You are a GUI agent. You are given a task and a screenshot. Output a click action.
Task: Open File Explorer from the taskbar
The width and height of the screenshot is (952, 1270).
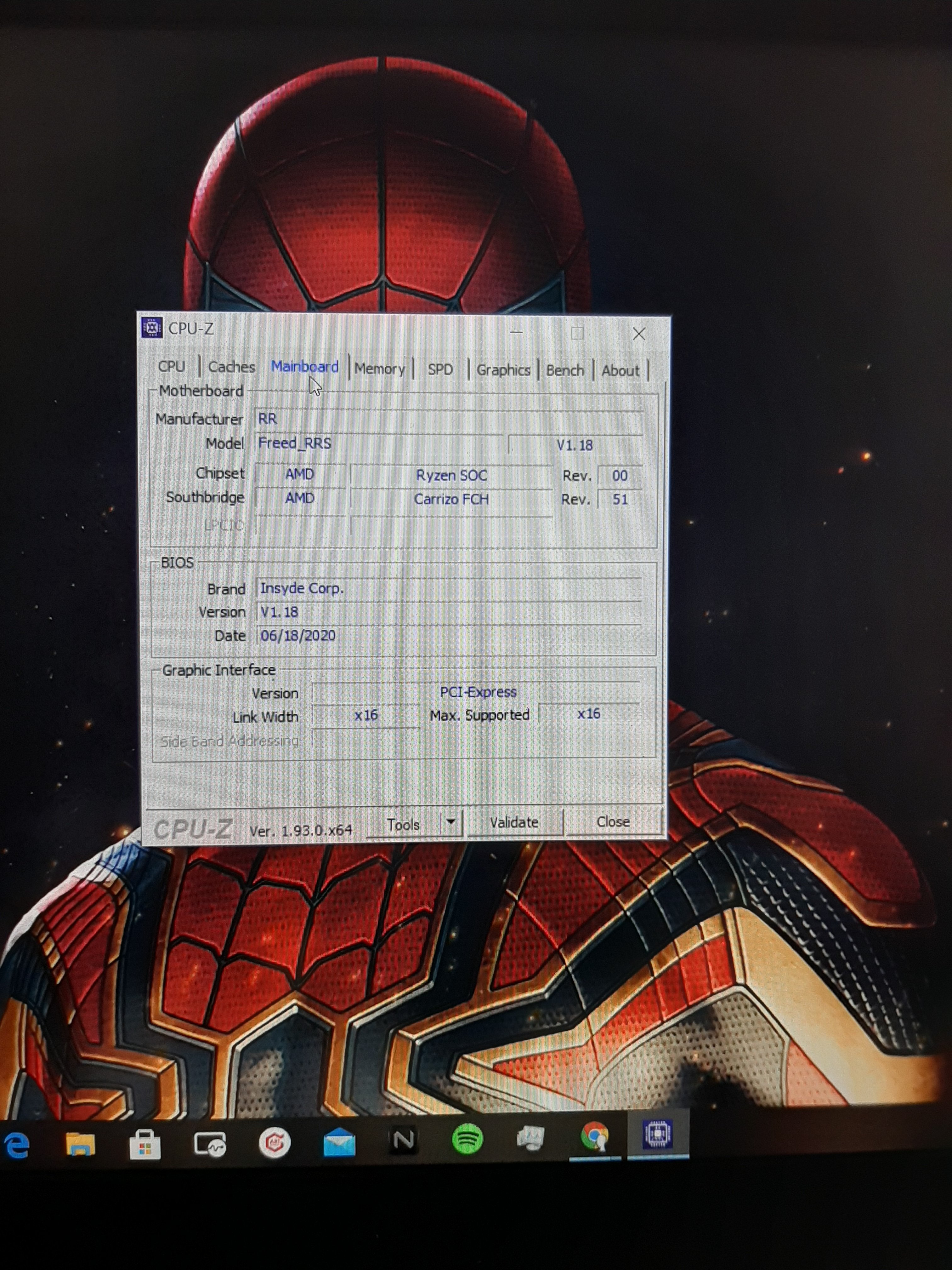[80, 1143]
